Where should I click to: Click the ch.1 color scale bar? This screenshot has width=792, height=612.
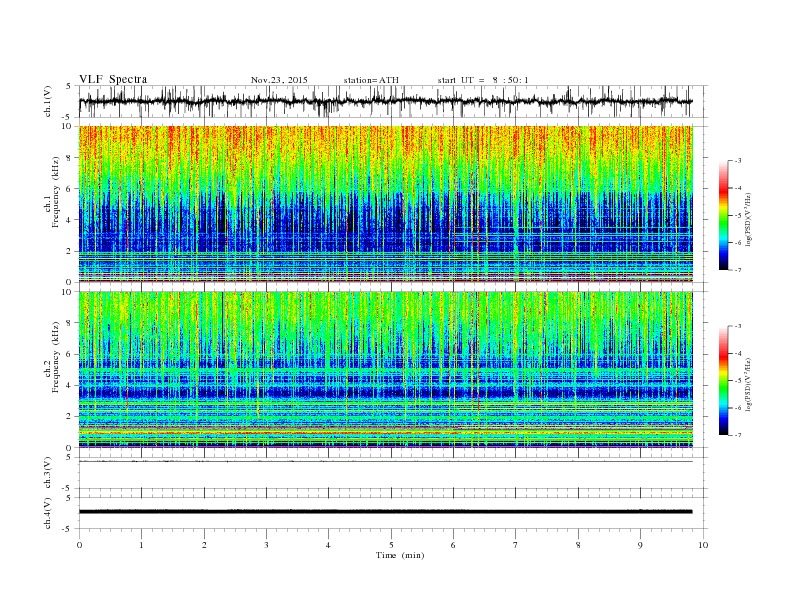tap(723, 215)
